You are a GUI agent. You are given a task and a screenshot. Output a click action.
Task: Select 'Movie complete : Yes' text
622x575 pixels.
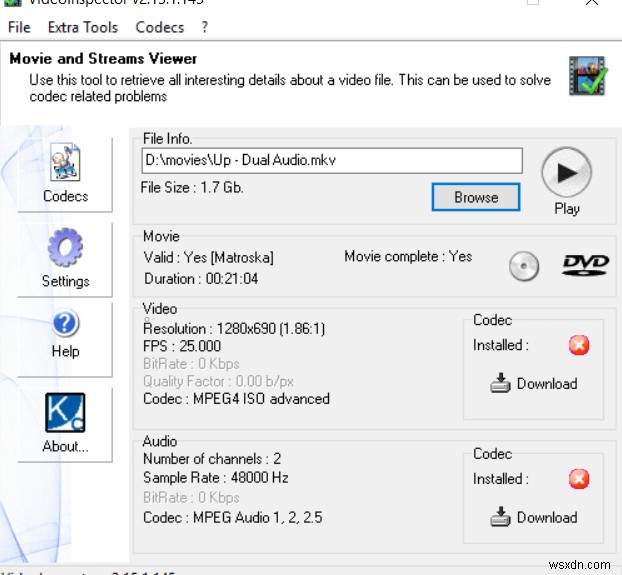click(408, 257)
